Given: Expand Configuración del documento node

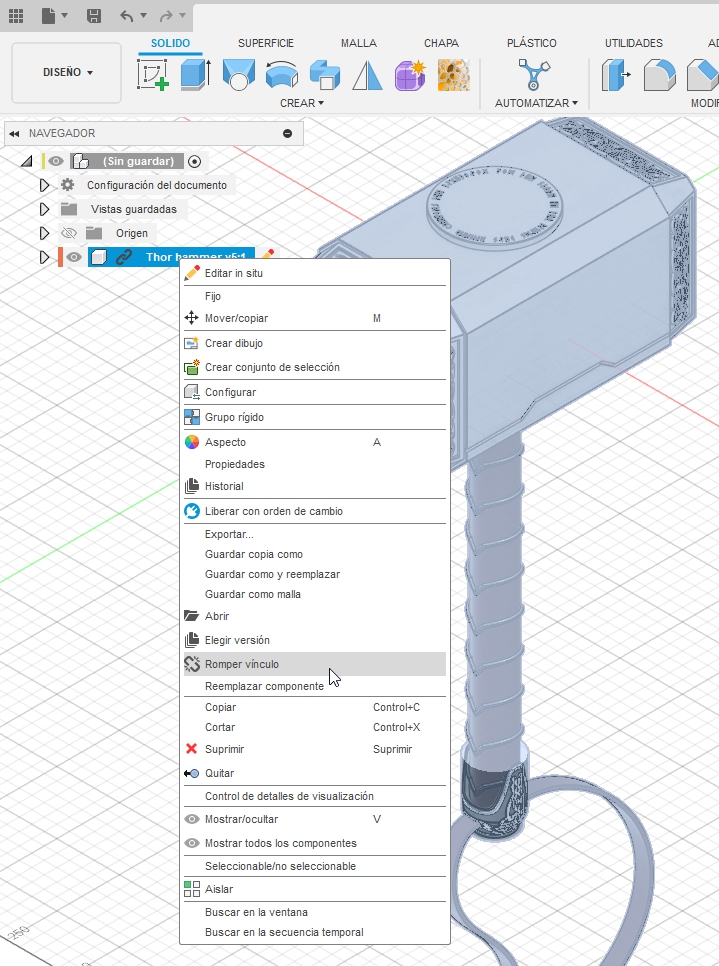Looking at the screenshot, I should (x=44, y=185).
